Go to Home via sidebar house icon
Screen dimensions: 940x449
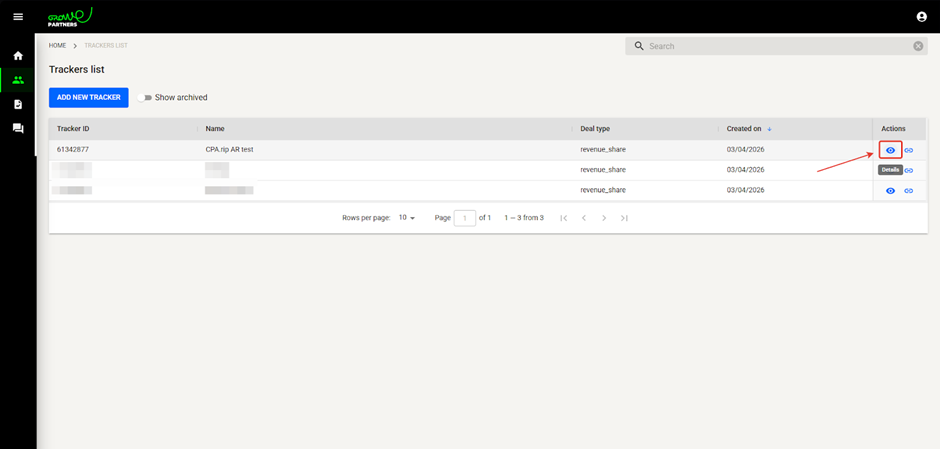tap(18, 56)
